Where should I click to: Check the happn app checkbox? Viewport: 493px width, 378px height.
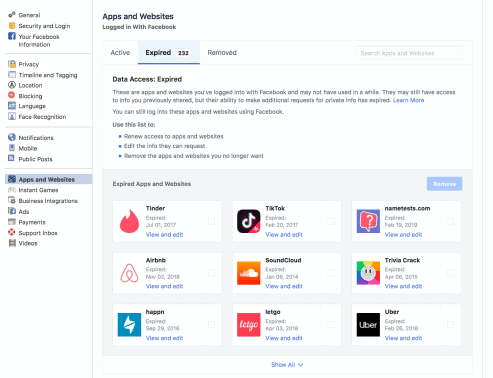click(211, 325)
